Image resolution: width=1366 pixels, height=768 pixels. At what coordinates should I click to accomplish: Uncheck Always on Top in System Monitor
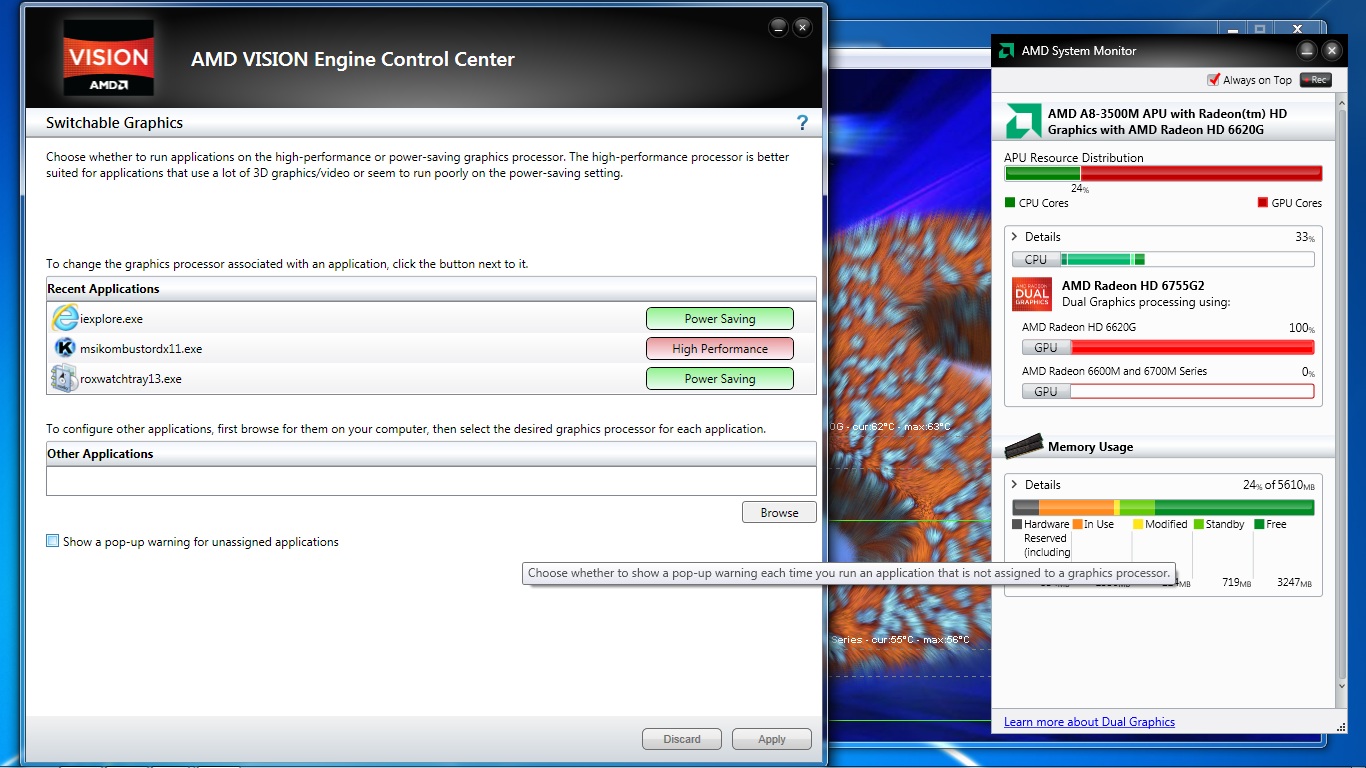tap(1214, 80)
